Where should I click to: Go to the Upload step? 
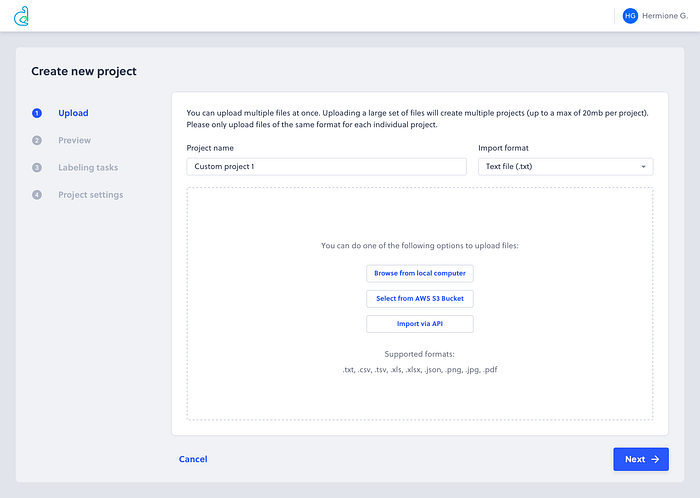(73, 113)
